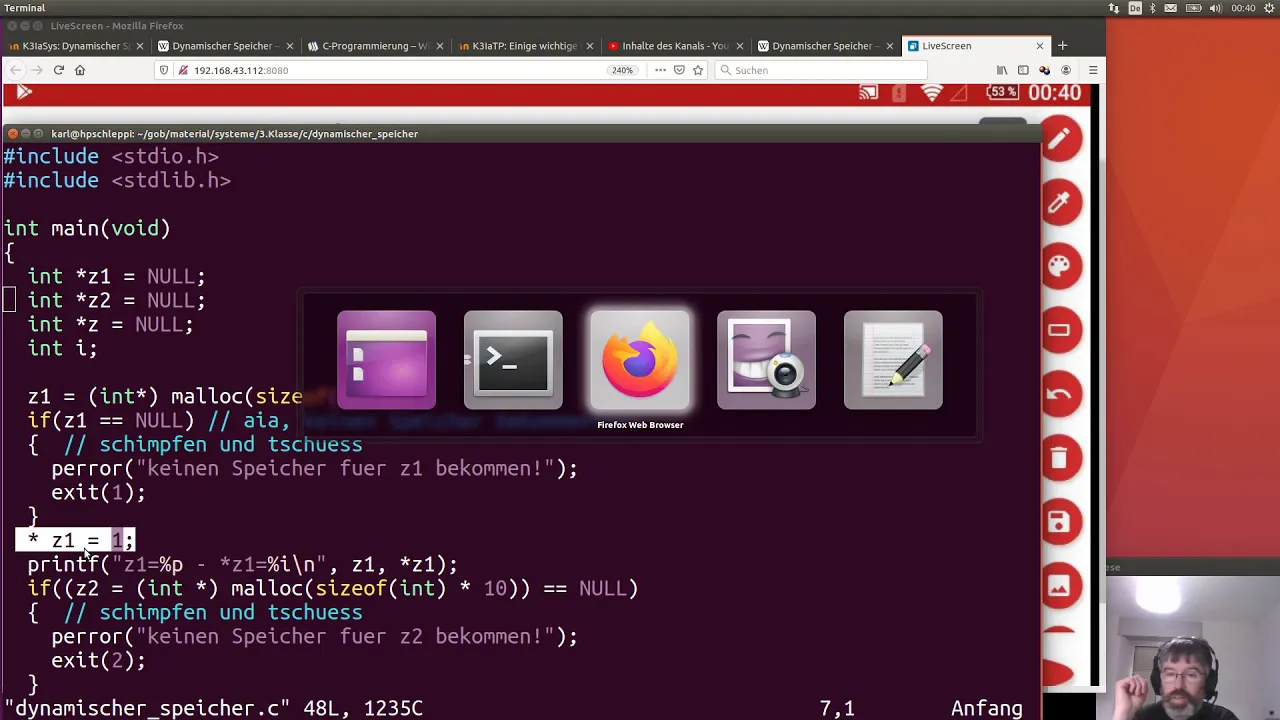Bookmark this page with the star icon
Screen dimensions: 1280x720
(x=698, y=70)
